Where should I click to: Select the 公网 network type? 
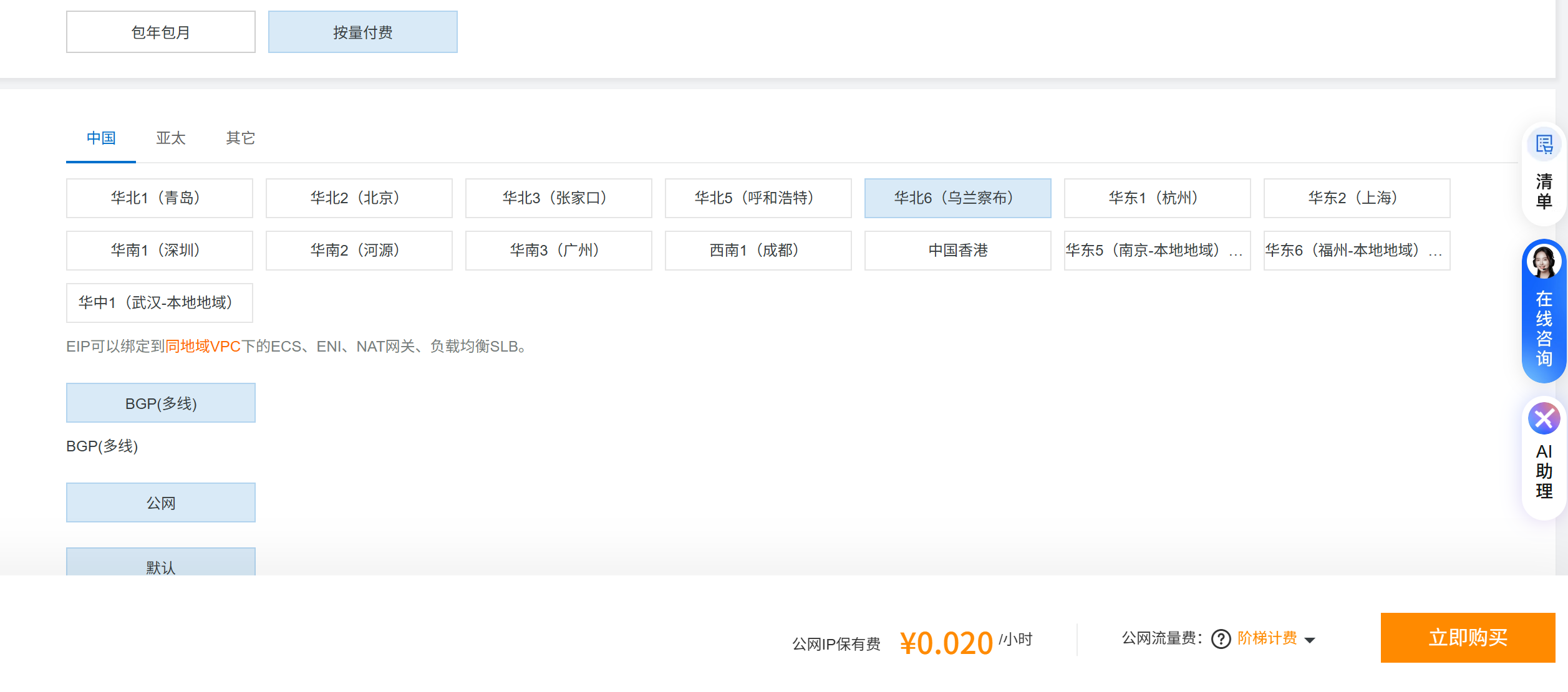coord(161,503)
